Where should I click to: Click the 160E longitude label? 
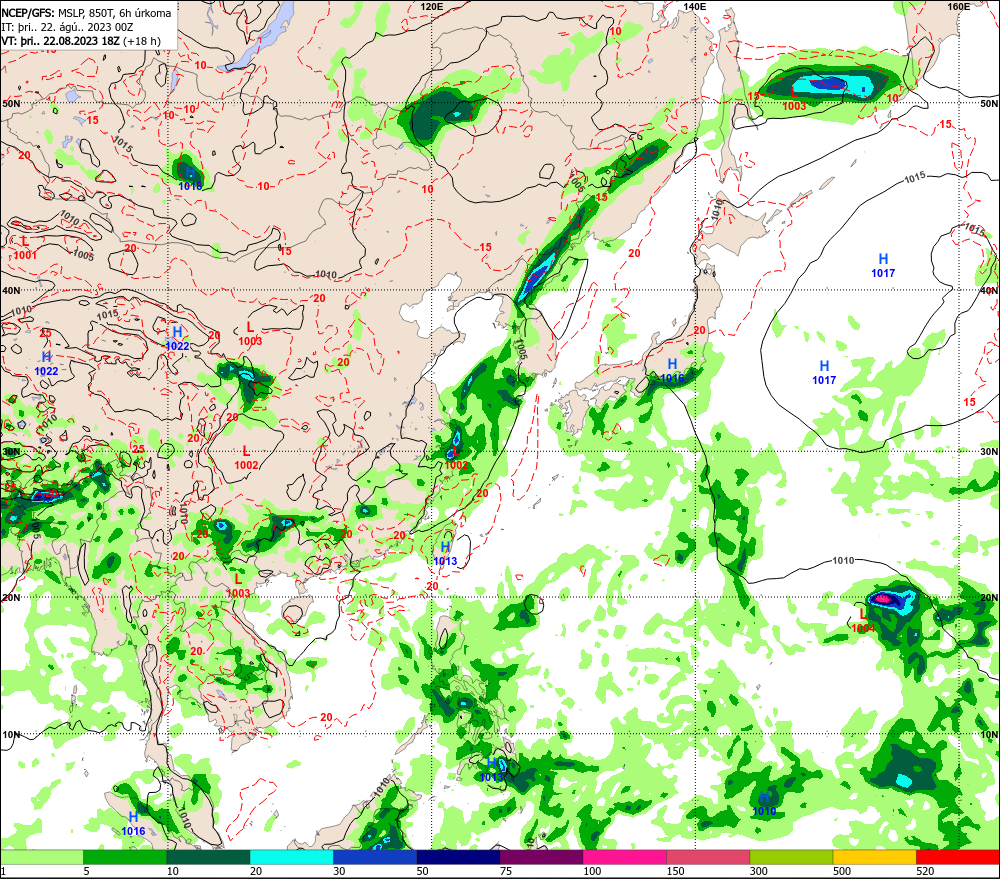958,6
